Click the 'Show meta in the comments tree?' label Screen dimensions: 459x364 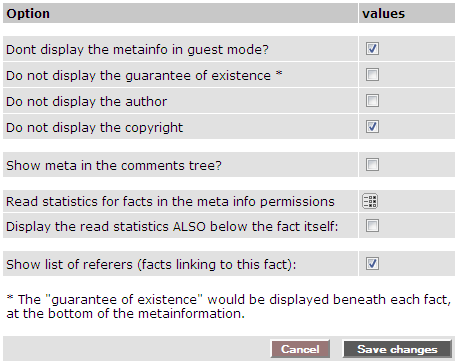point(114,166)
